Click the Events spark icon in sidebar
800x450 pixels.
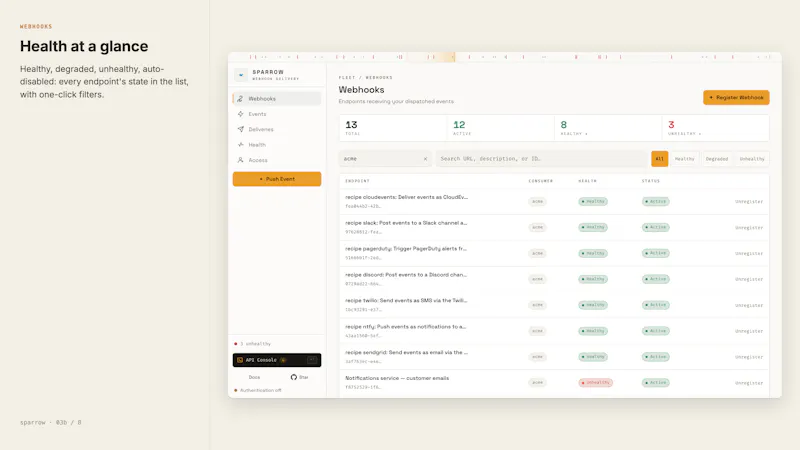240,114
